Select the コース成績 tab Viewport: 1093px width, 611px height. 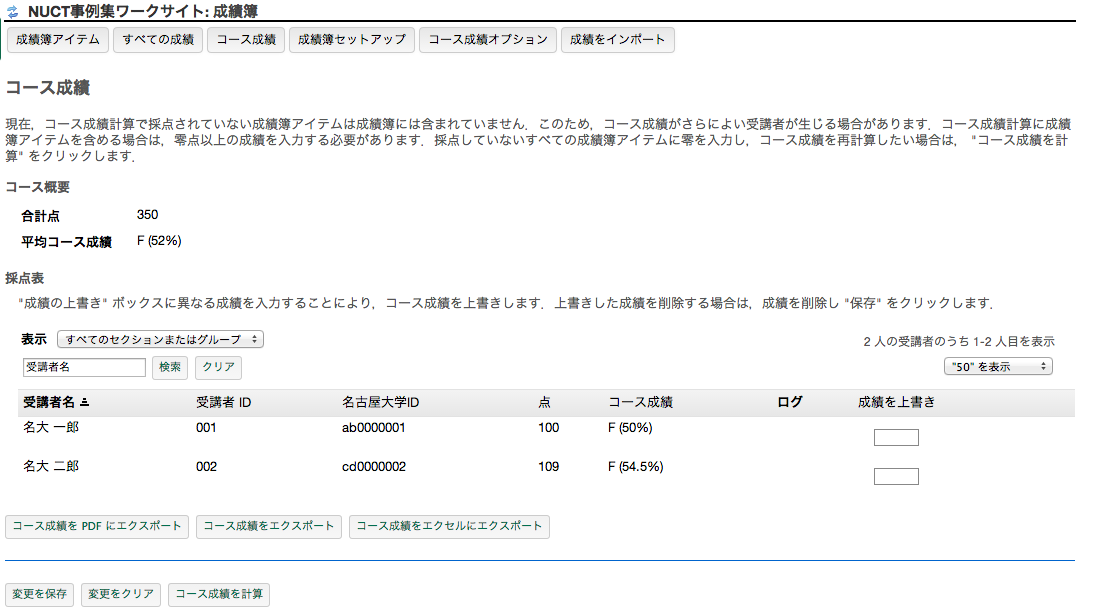[x=246, y=40]
